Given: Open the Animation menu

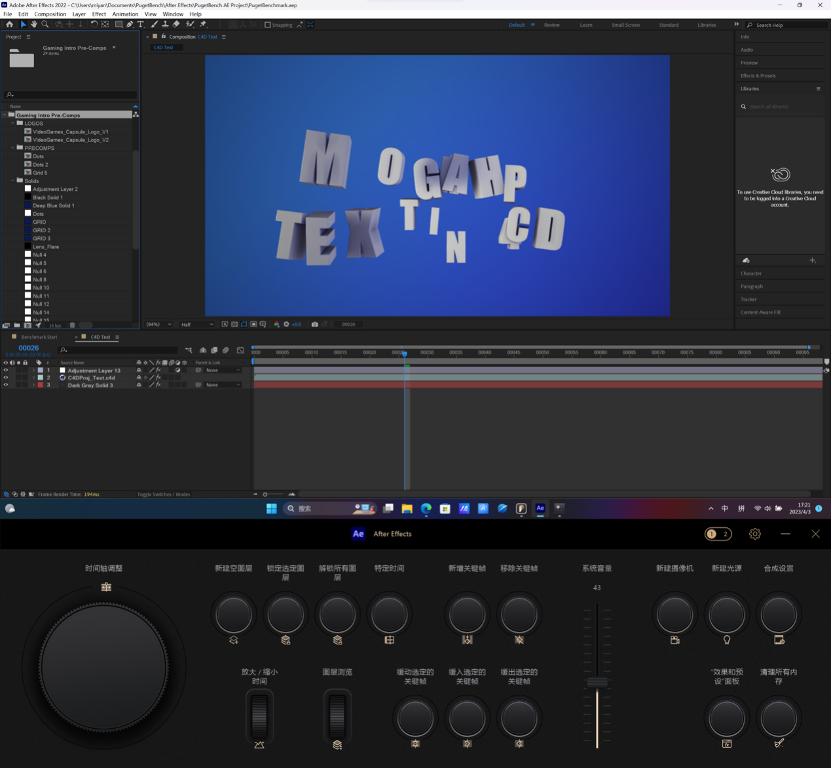Looking at the screenshot, I should (x=125, y=14).
